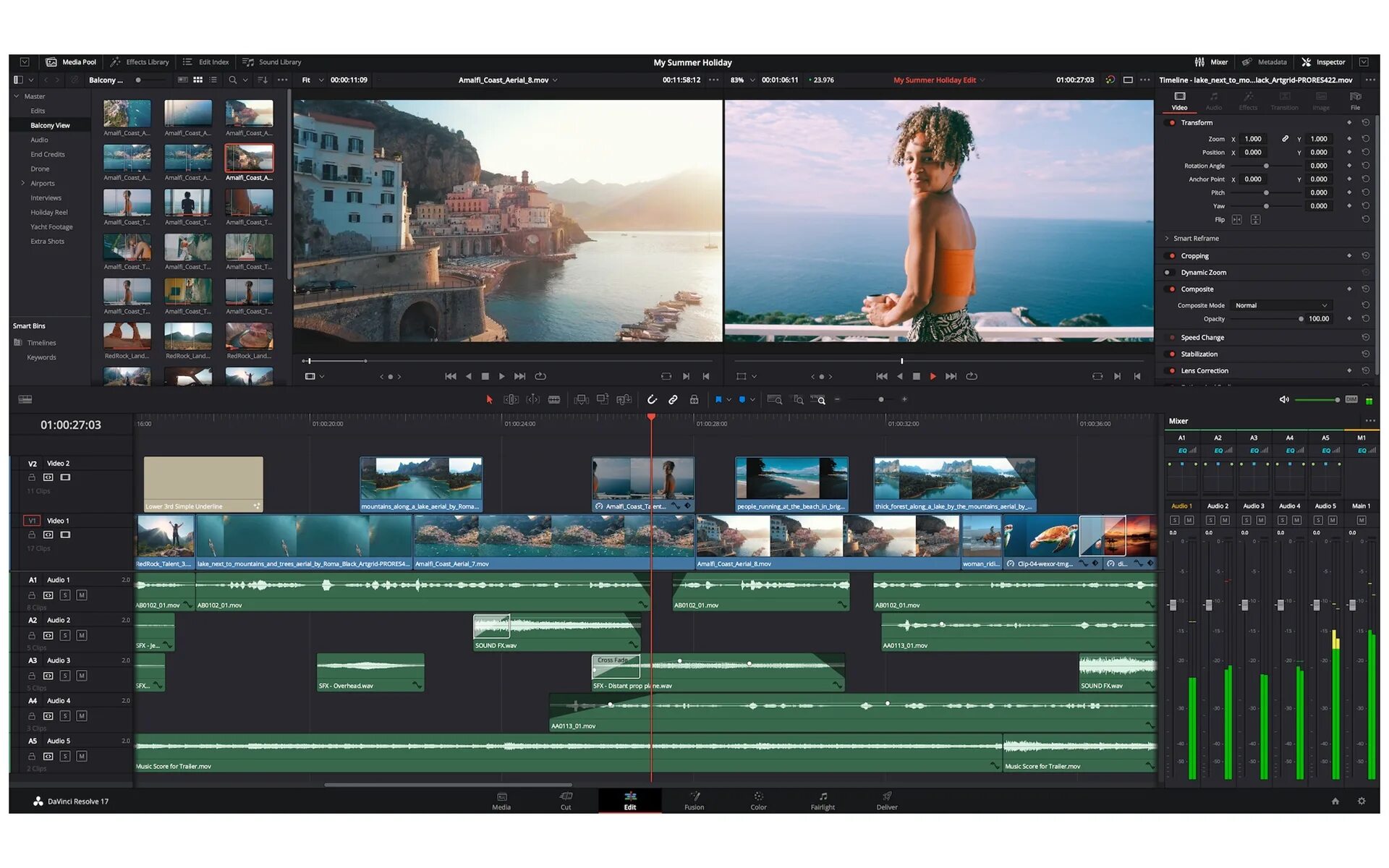Open the Effects Library panel

[140, 62]
